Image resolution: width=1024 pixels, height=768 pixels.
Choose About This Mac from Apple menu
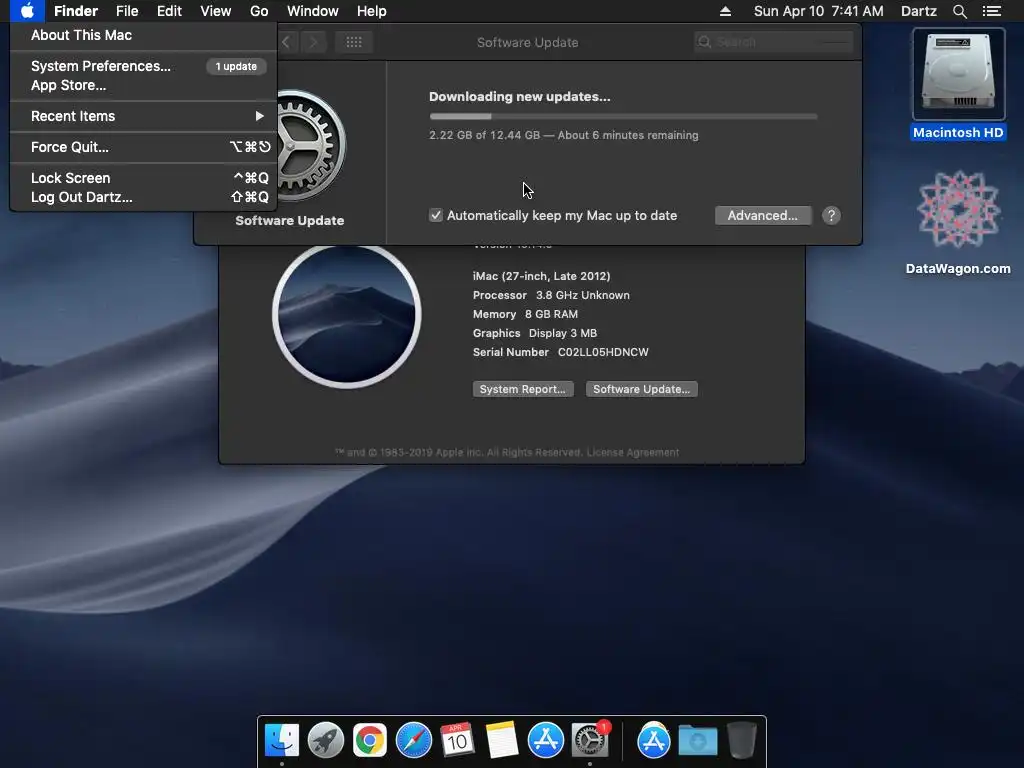click(144, 35)
